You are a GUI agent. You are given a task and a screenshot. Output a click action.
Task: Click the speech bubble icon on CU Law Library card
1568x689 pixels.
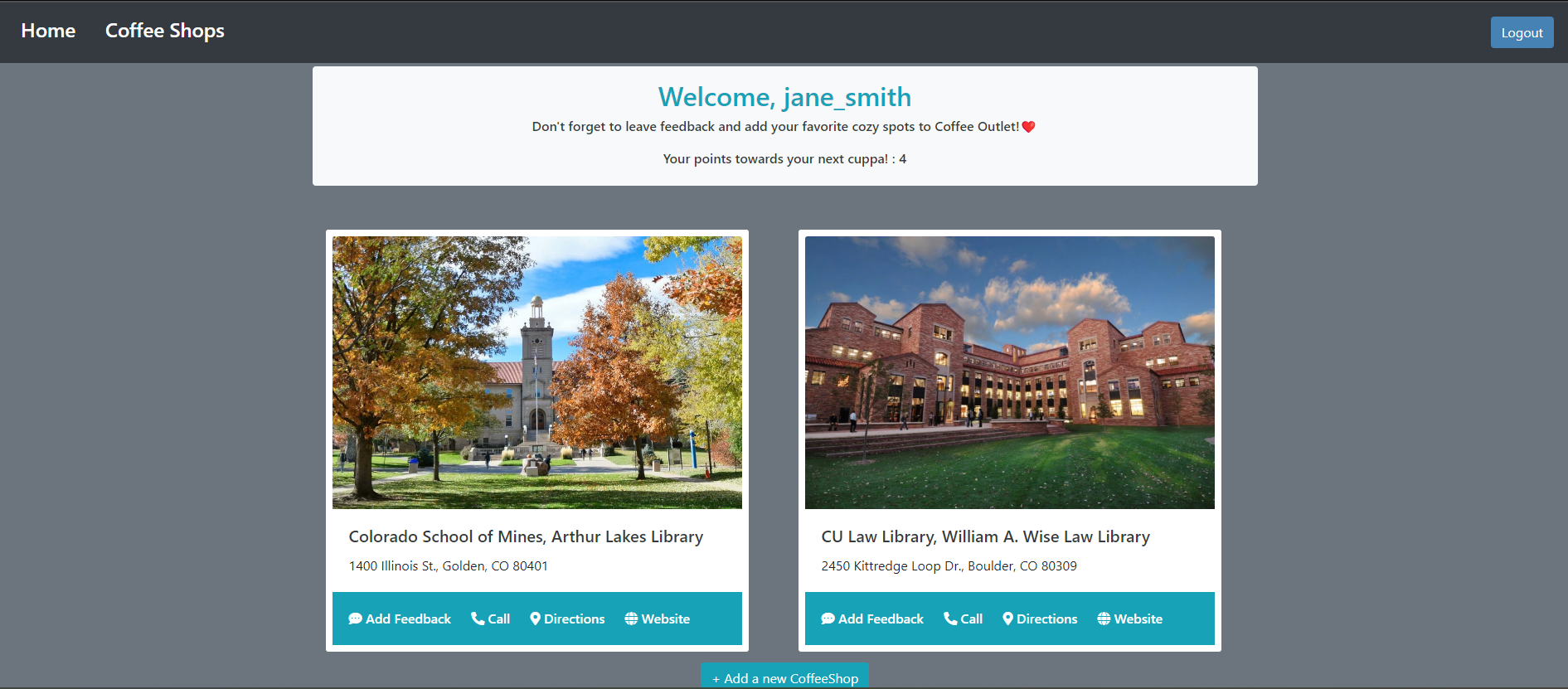coord(828,619)
